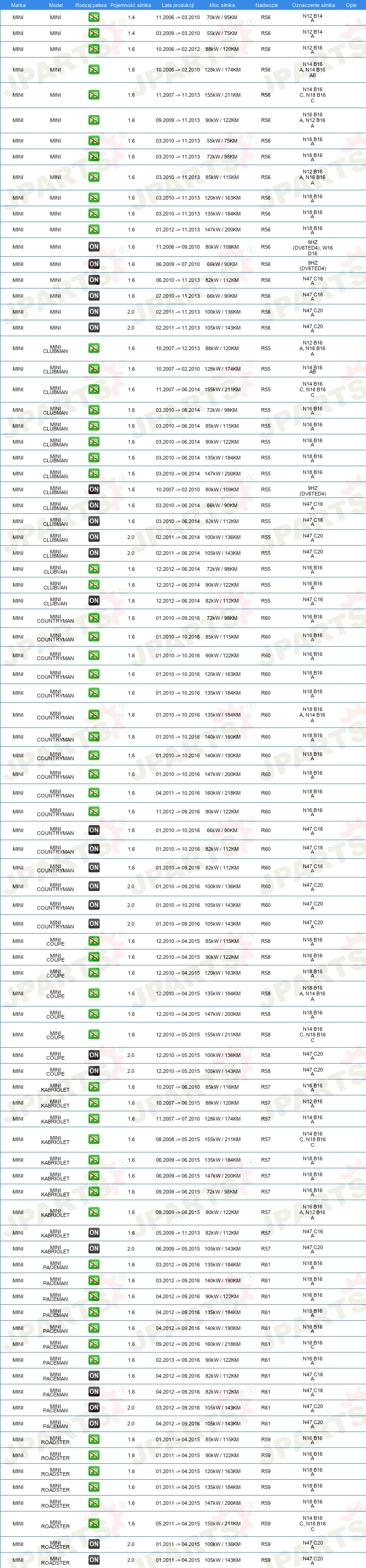The image size is (366, 1568).
Task: Click the petrol icon for Roadster 85kW / 115KM
Action: 94,1439
